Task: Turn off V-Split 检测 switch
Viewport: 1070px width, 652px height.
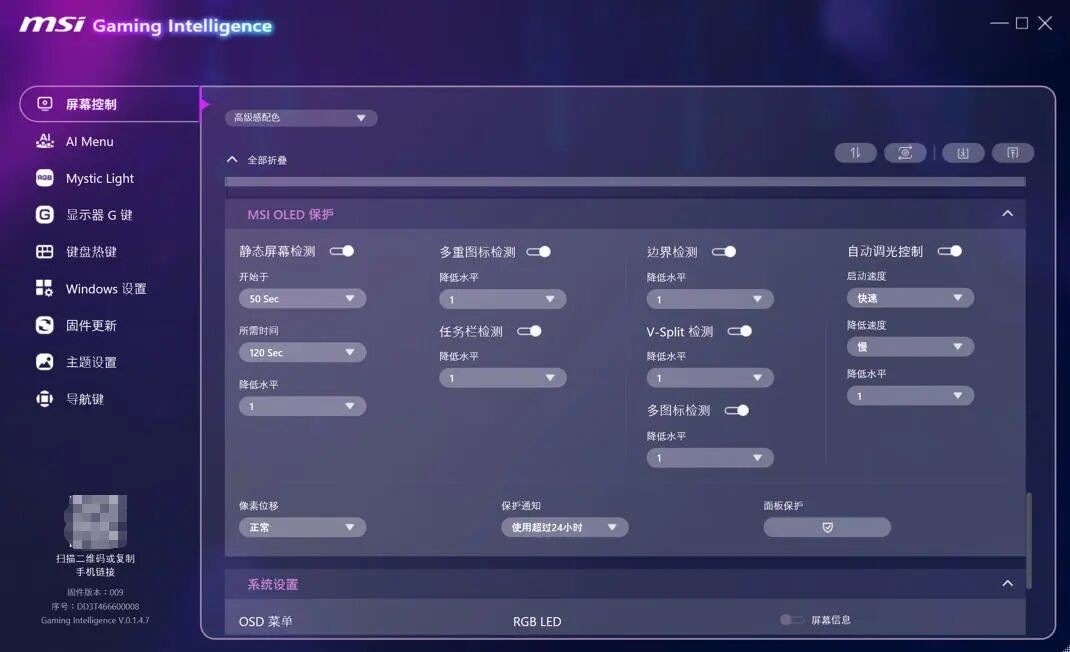Action: tap(740, 331)
